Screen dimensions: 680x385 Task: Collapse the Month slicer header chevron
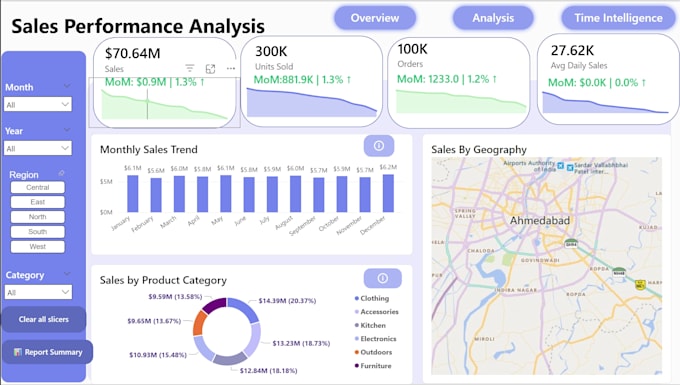tap(67, 86)
